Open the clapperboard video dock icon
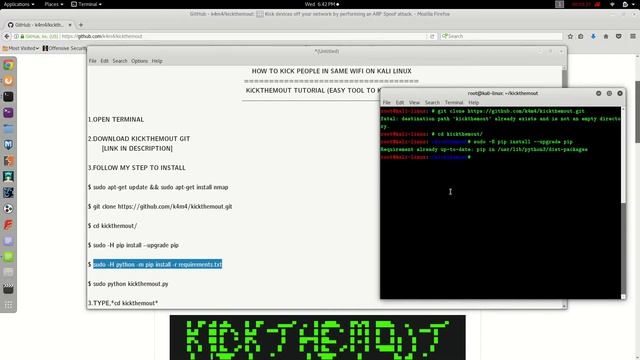Image resolution: width=640 pixels, height=360 pixels. (x=8, y=289)
